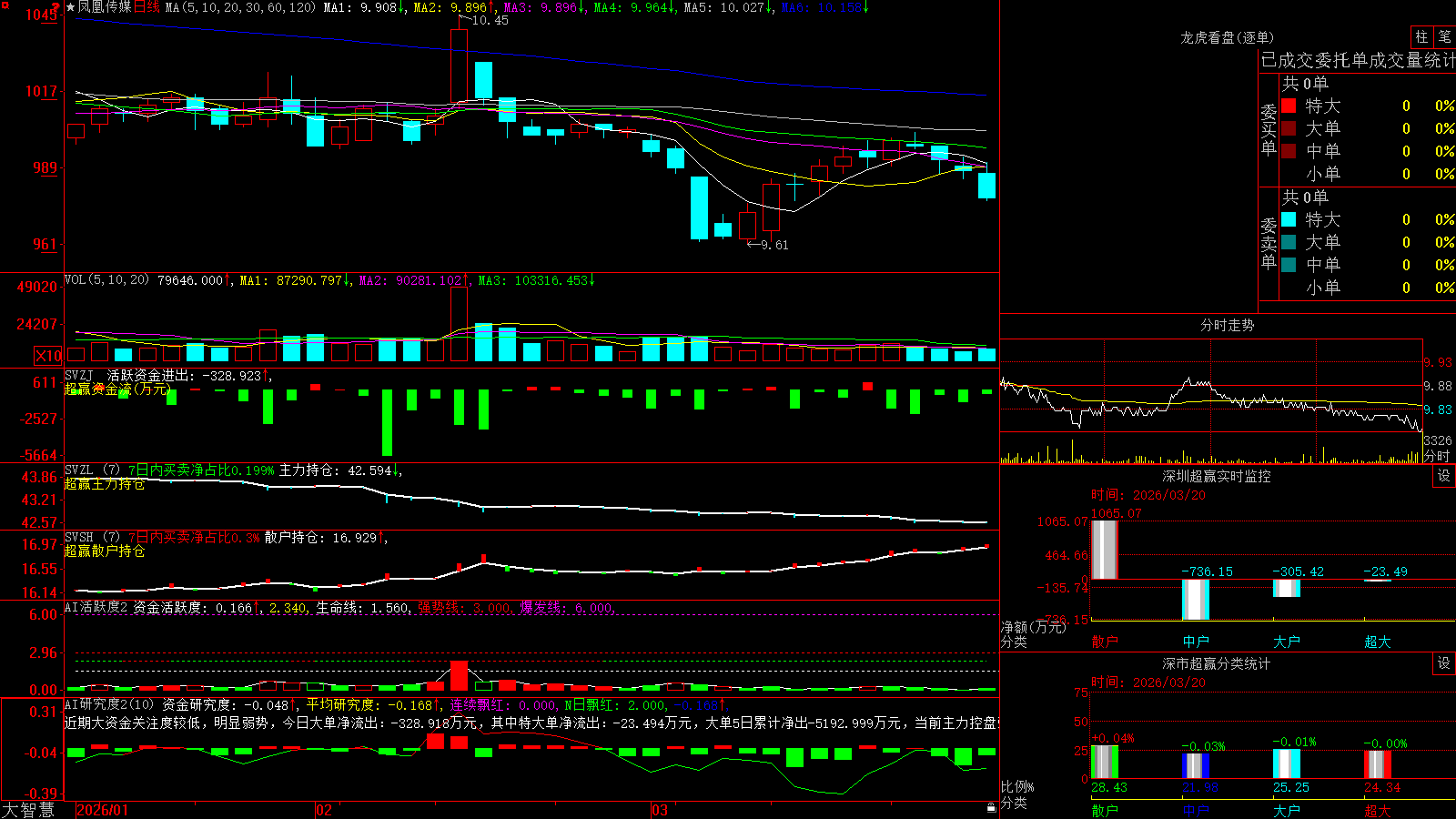Click the 委卖单 section label

(1269, 244)
